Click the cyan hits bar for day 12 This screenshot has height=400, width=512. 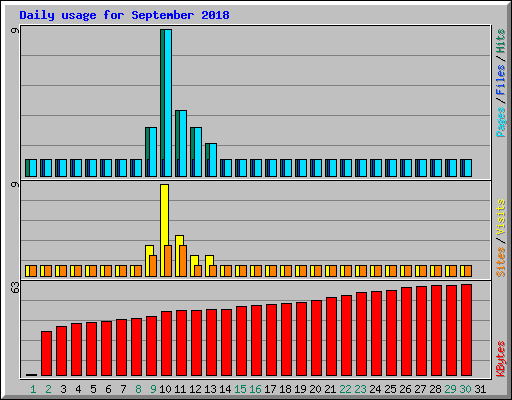pyautogui.click(x=198, y=152)
